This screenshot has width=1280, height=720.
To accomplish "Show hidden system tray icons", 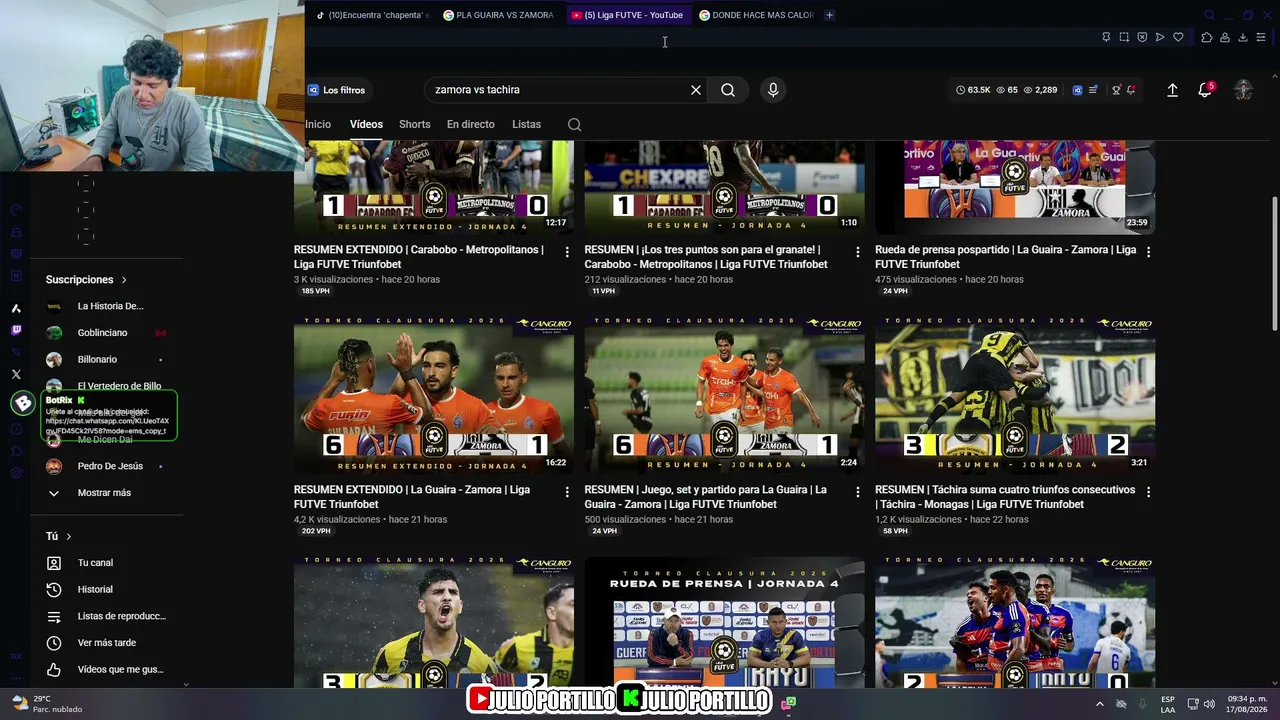I will [1099, 704].
